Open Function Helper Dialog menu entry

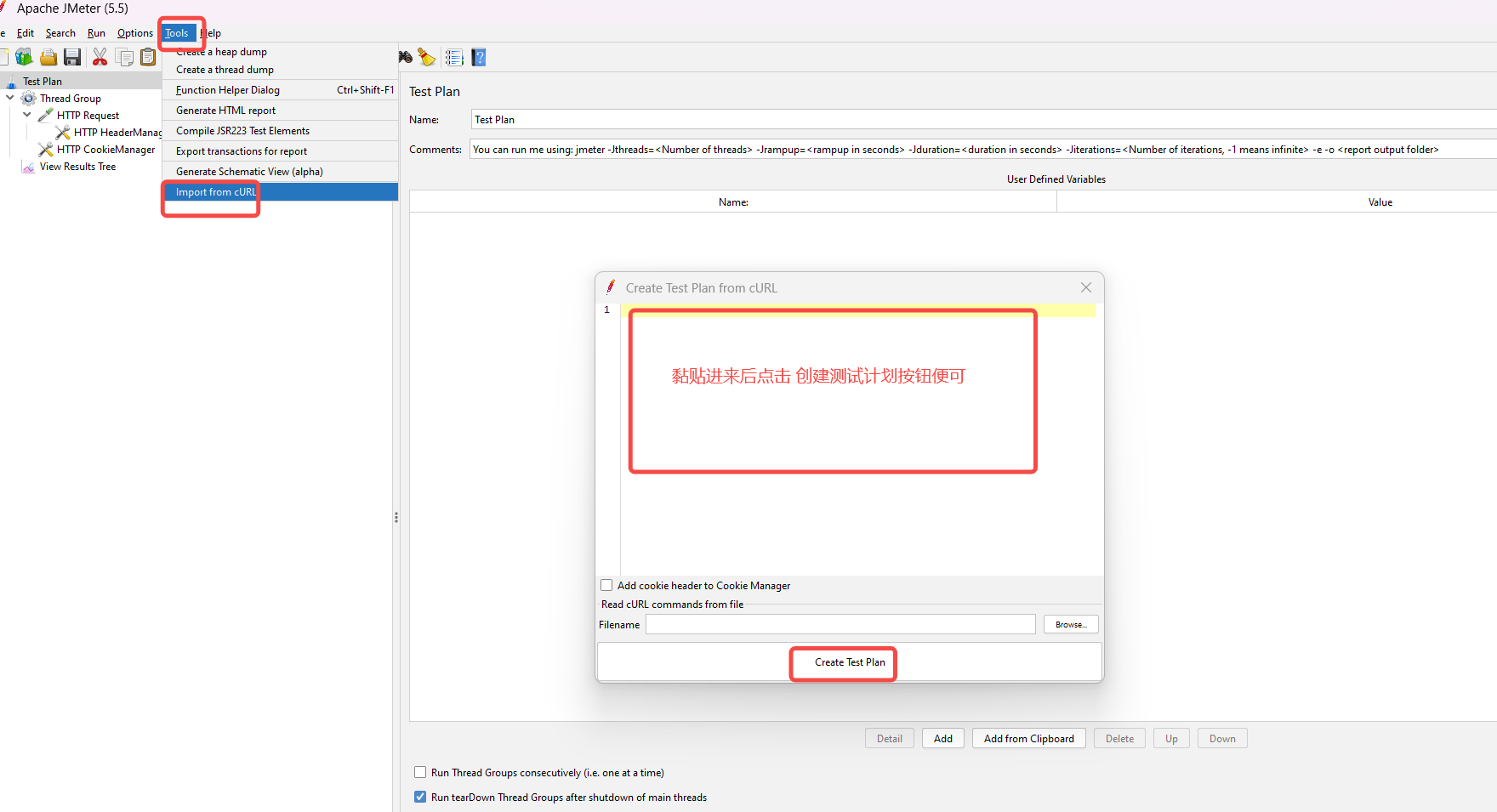pos(280,90)
